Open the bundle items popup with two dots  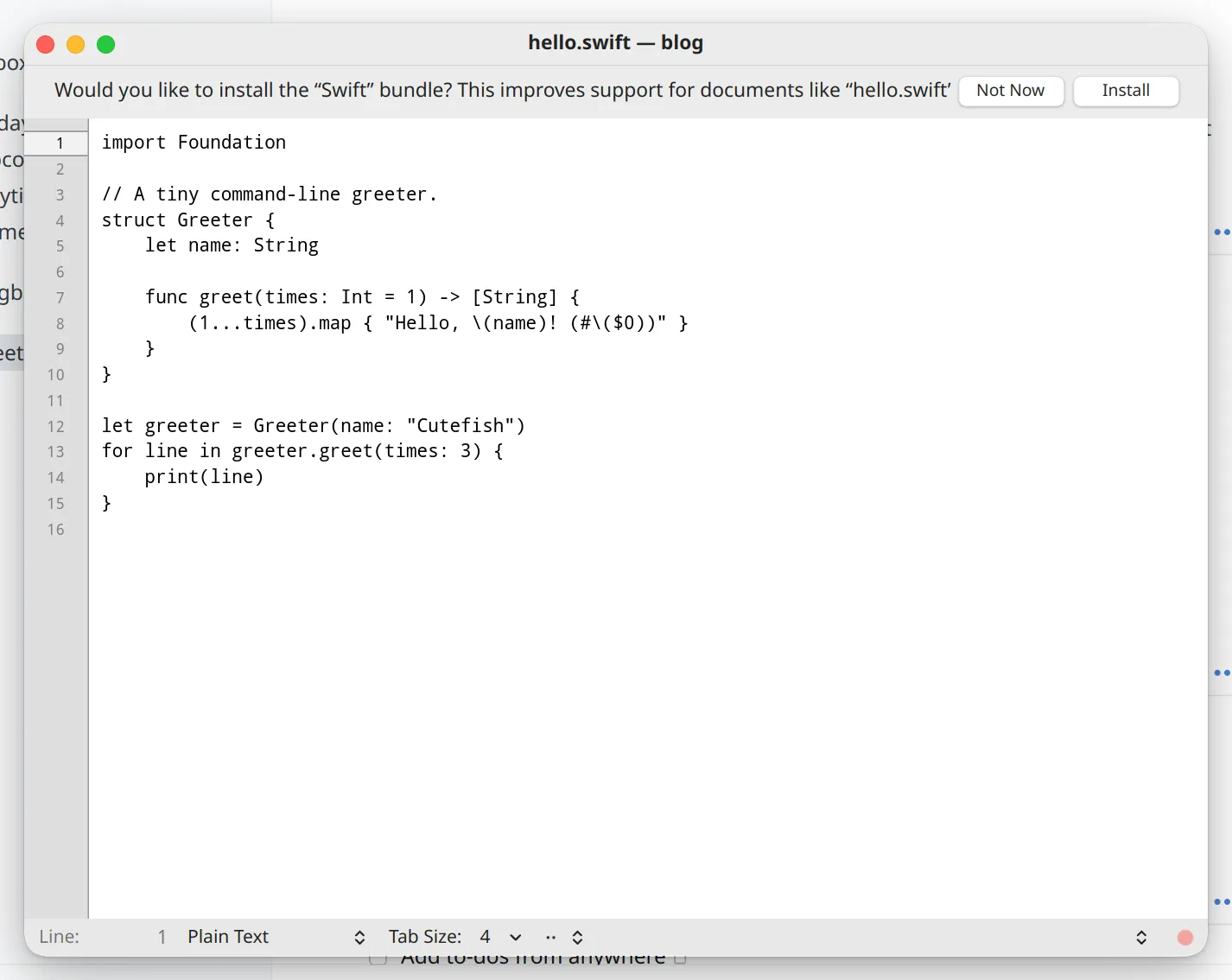[564, 937]
